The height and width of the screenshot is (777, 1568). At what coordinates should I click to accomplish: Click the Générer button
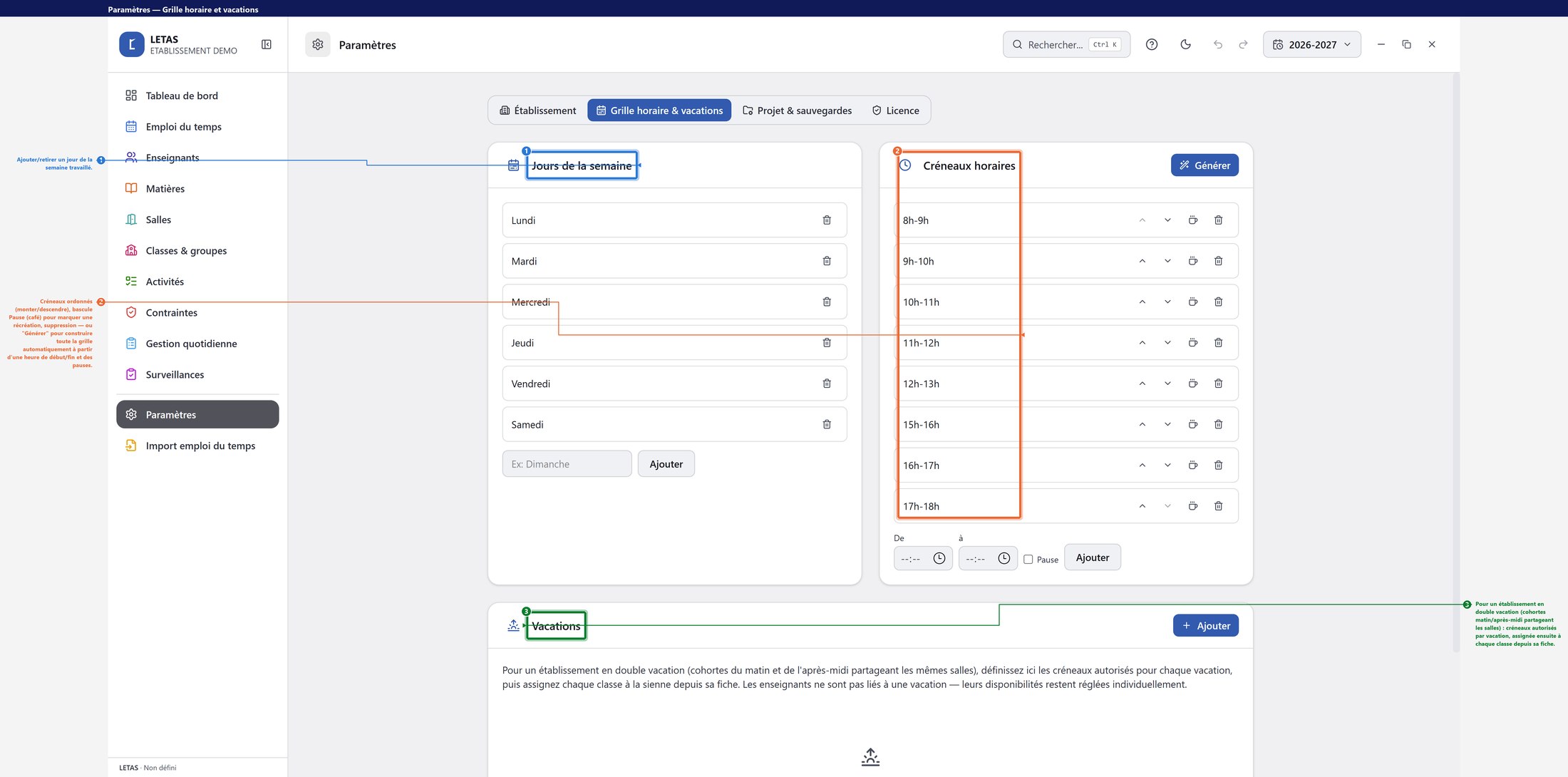click(x=1205, y=165)
